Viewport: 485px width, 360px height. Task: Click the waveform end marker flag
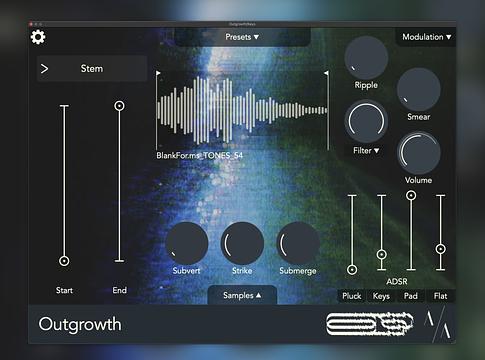pyautogui.click(x=326, y=73)
